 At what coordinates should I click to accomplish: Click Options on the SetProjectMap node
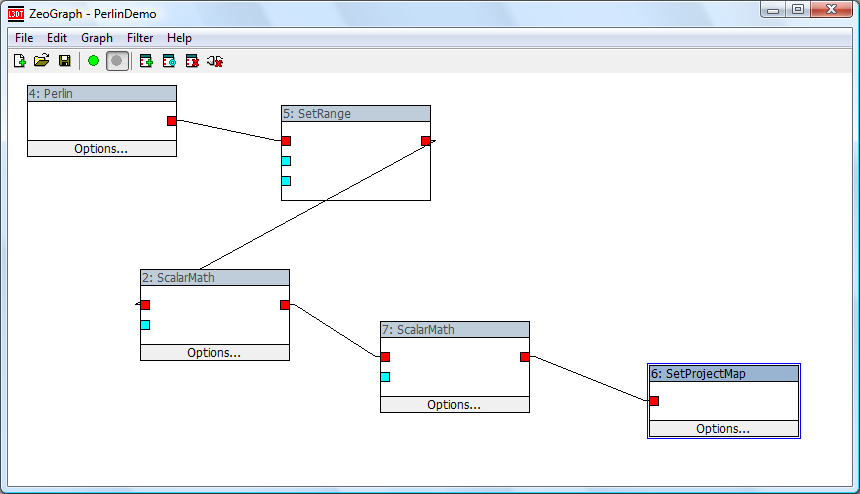click(x=723, y=429)
